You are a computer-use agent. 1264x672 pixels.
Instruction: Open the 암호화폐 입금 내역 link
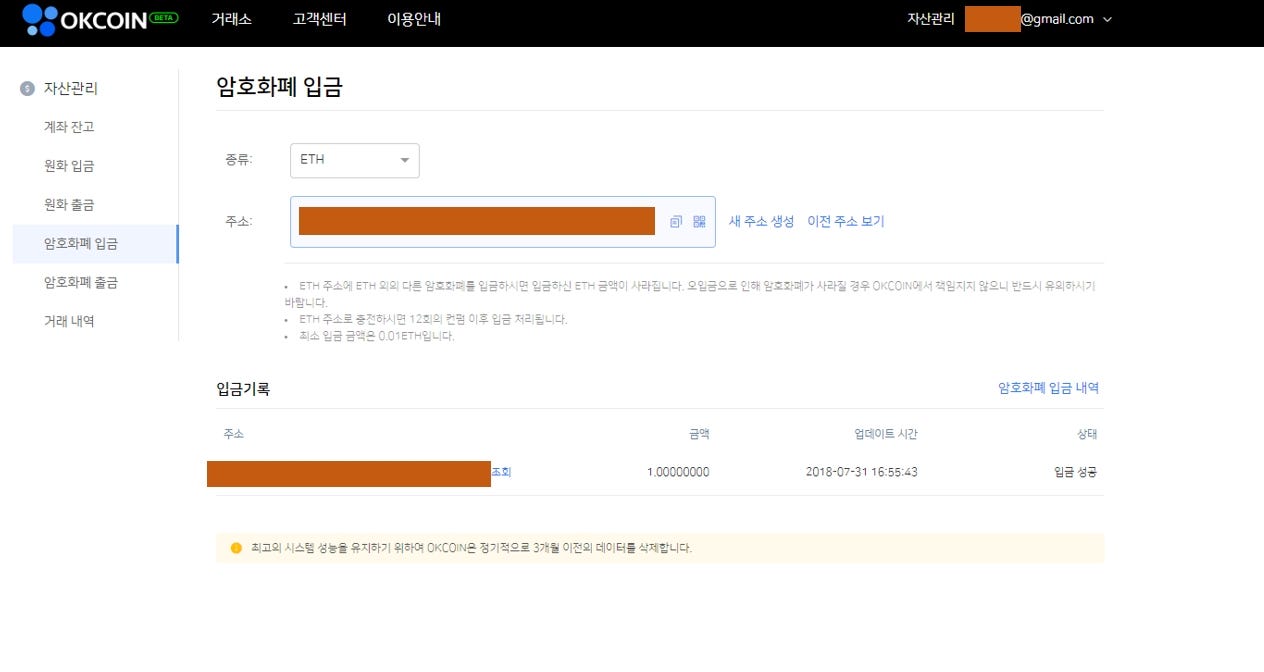pos(1049,388)
